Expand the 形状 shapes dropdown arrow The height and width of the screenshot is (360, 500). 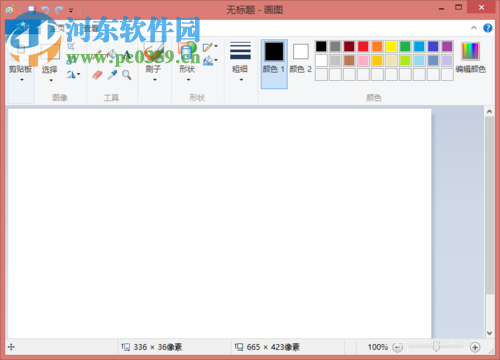(188, 80)
